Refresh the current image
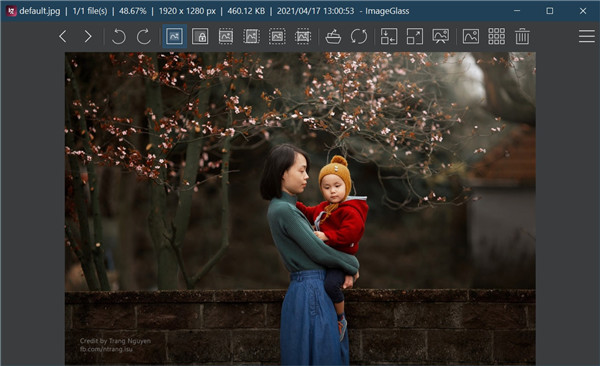This screenshot has height=366, width=600. point(359,37)
